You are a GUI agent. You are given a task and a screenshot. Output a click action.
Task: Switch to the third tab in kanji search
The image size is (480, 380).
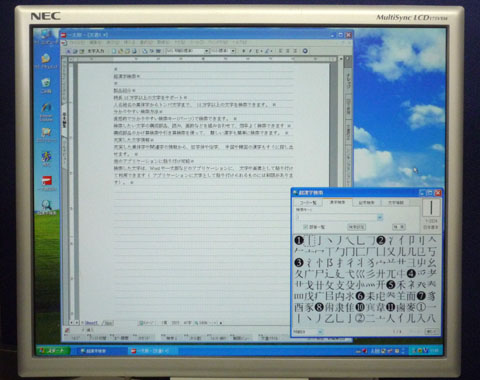[366, 202]
